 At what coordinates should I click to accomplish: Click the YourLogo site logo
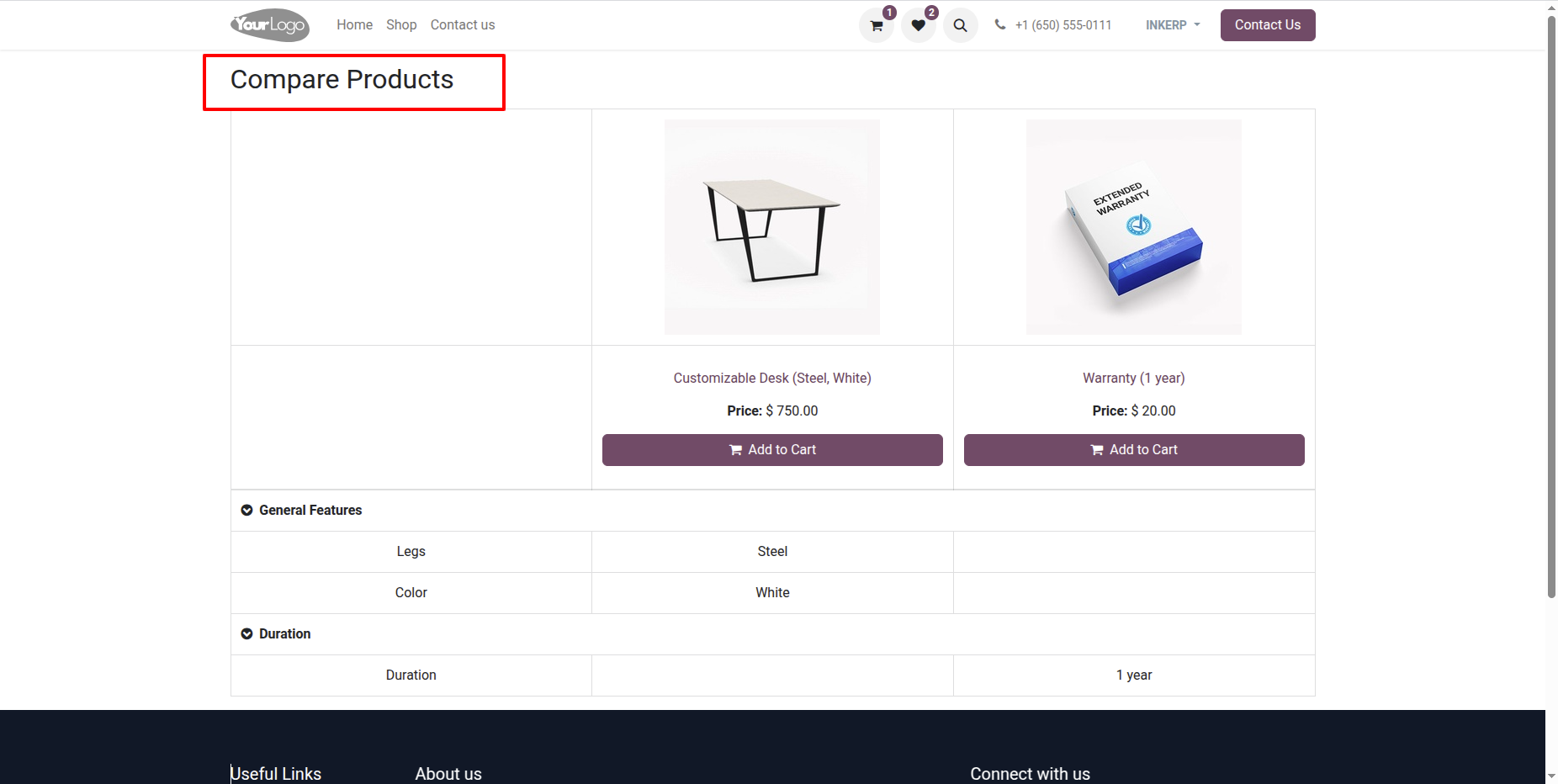(270, 25)
